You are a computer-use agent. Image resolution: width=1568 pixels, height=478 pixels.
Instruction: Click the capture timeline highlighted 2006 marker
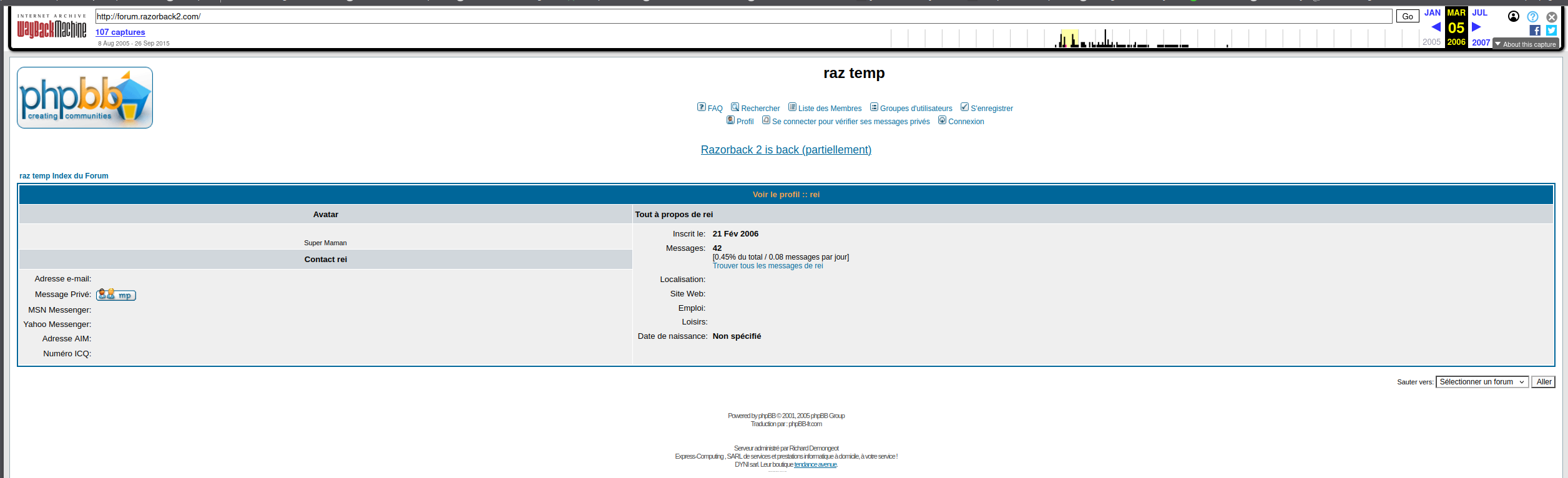tap(1069, 39)
